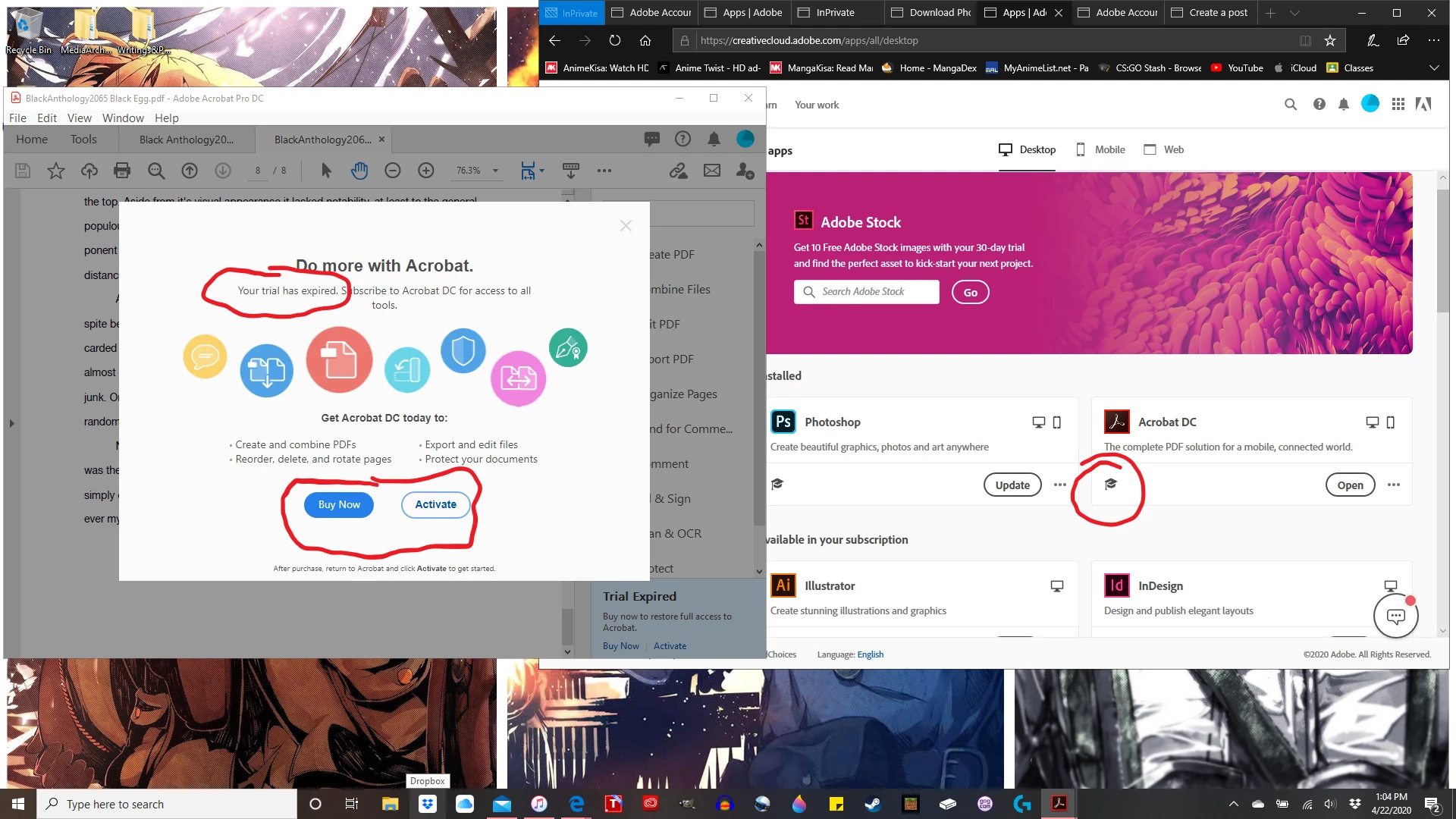1456x819 pixels.
Task: Open Dropbox from the Windows taskbar
Action: coord(428,804)
